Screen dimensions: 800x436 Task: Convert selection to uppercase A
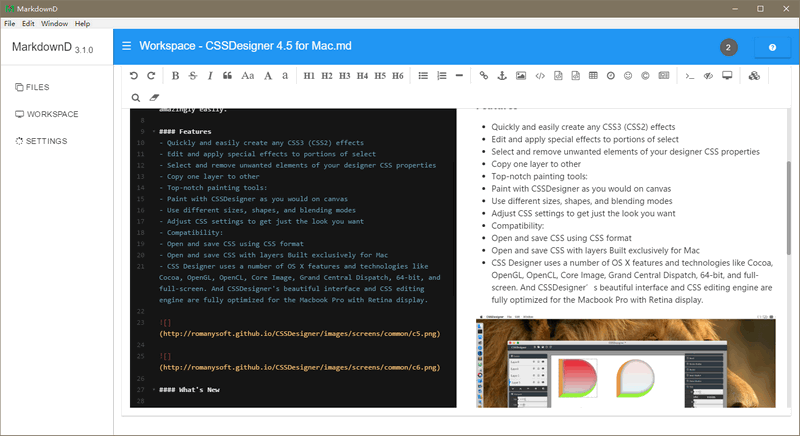click(x=268, y=75)
